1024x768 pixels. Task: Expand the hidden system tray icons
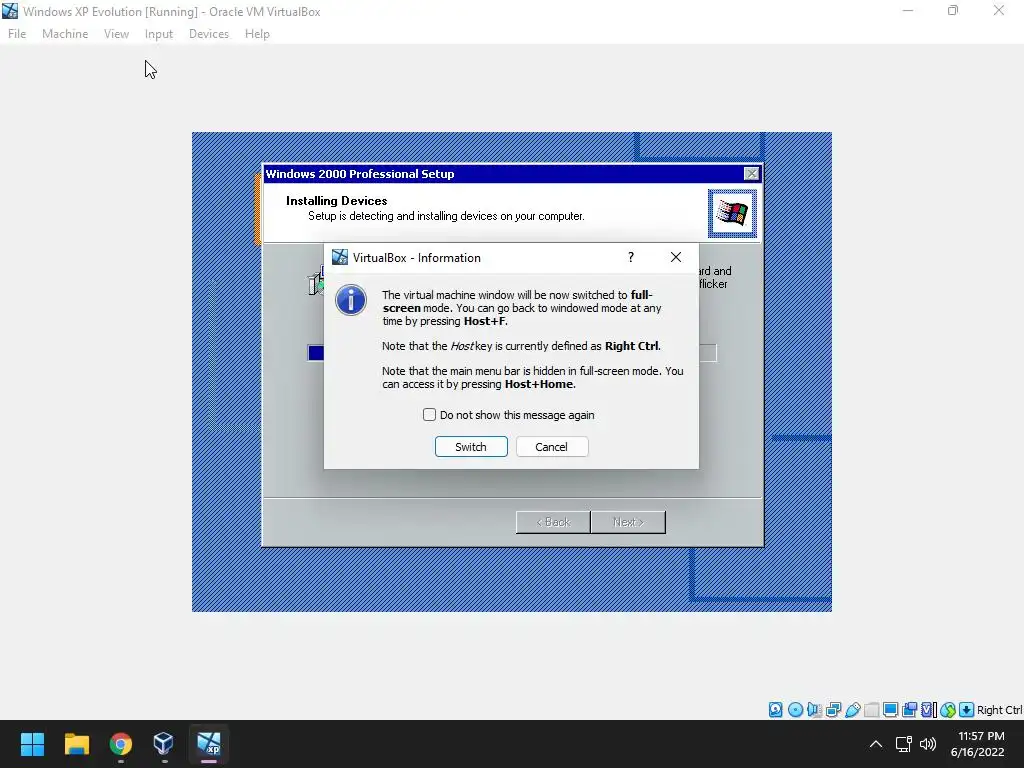[876, 744]
